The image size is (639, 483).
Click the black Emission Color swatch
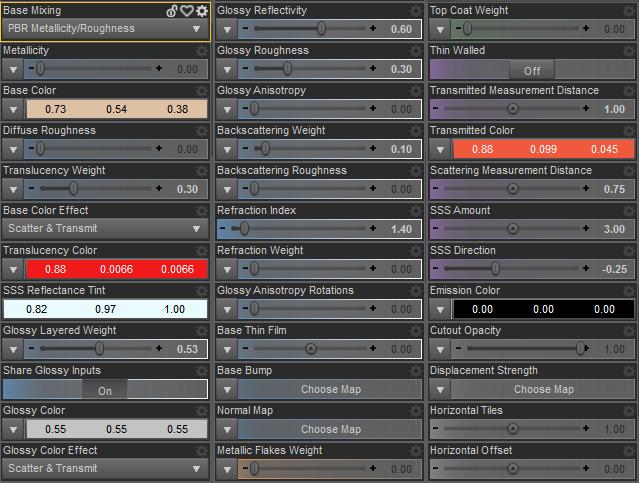(x=544, y=309)
